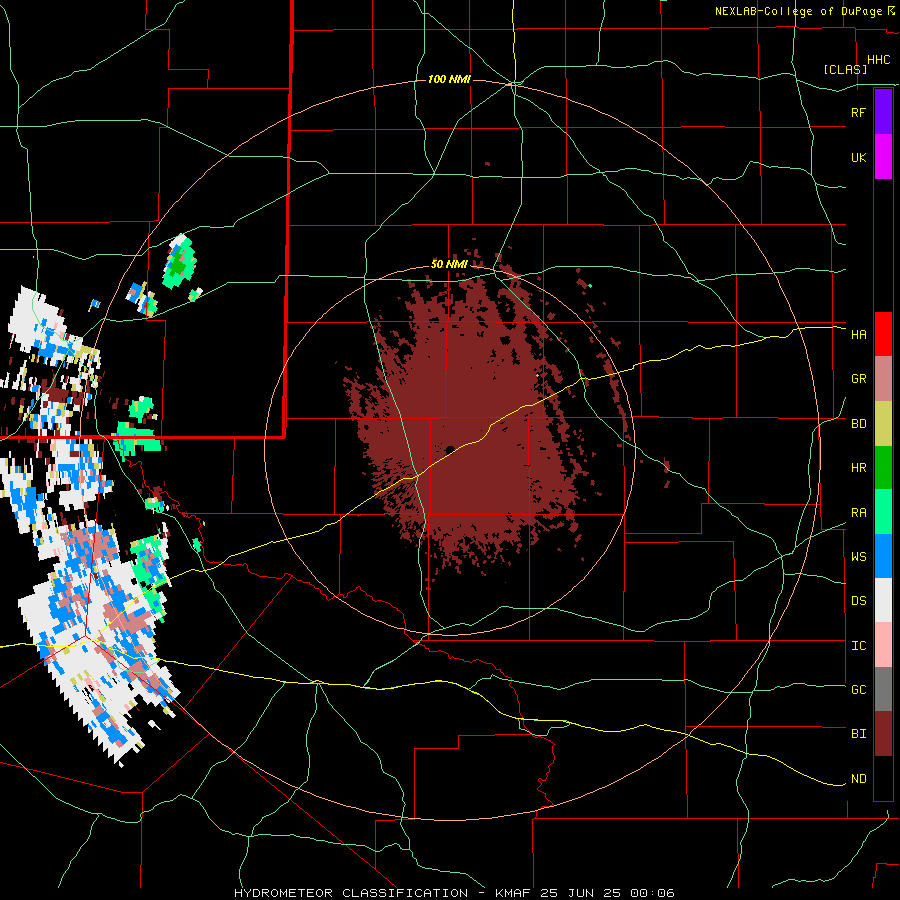
Task: Choose the gray GC legend swatch
Action: click(883, 689)
